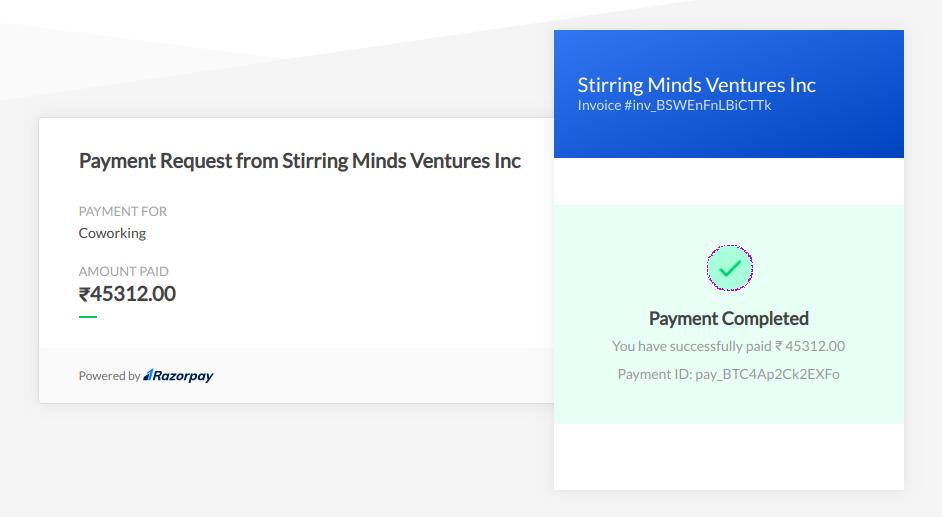This screenshot has height=517, width=942.
Task: Click Stirring Minds Ventures Inc in the request heading
Action: point(401,161)
